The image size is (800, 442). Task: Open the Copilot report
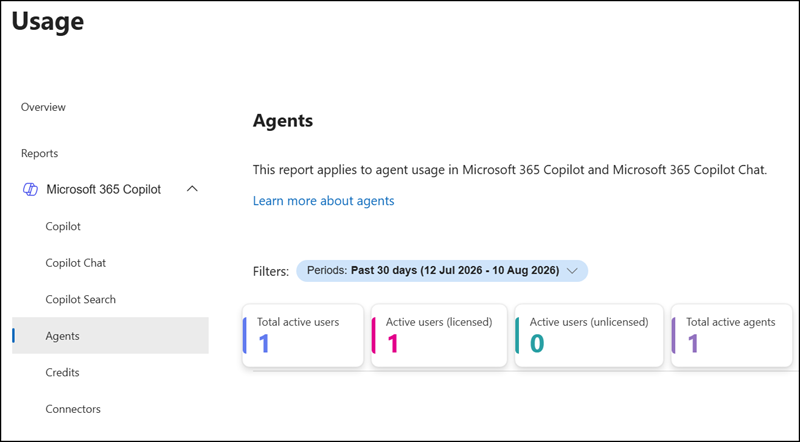[63, 226]
